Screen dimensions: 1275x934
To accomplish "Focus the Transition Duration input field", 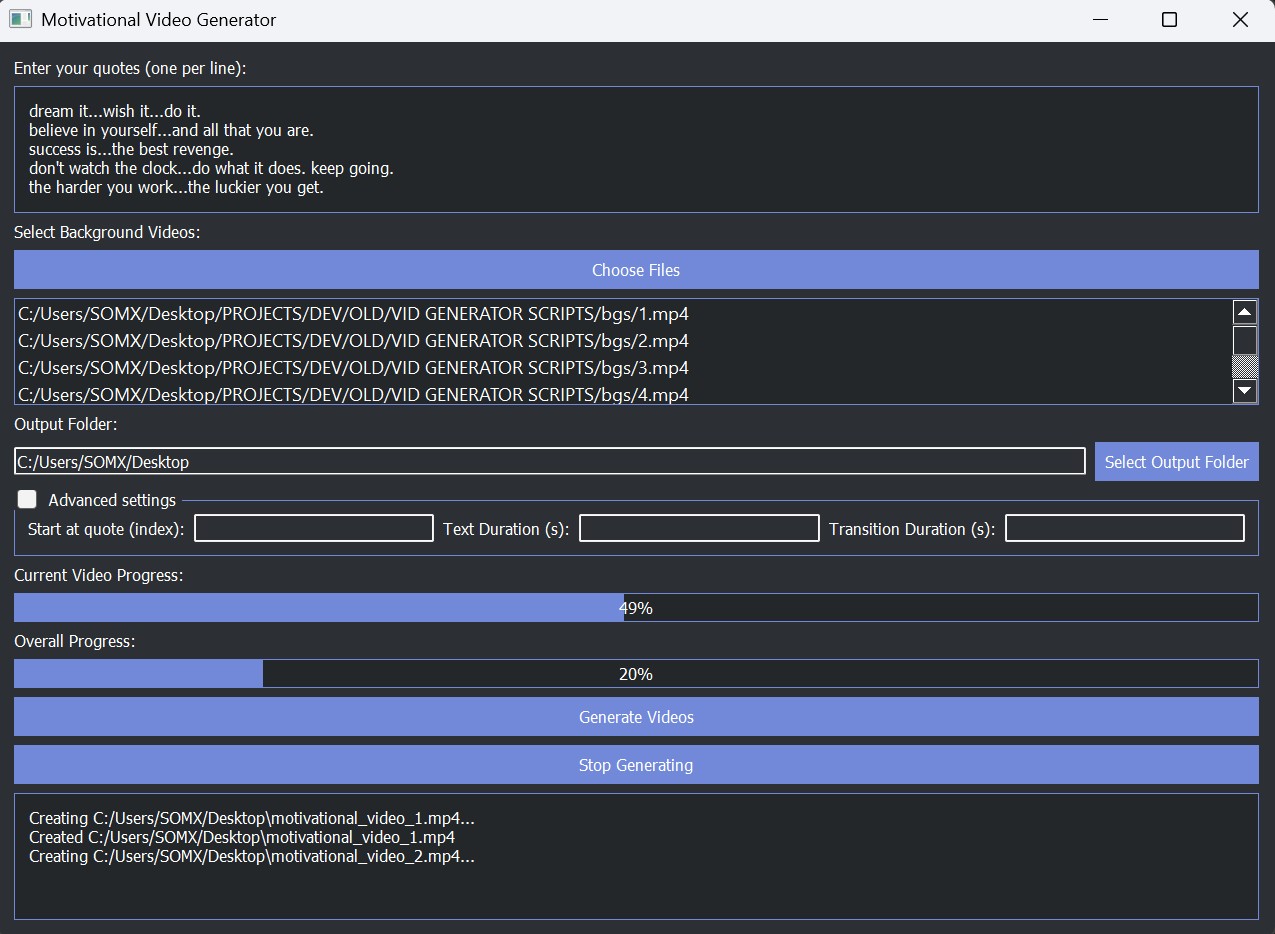I will tap(1125, 528).
